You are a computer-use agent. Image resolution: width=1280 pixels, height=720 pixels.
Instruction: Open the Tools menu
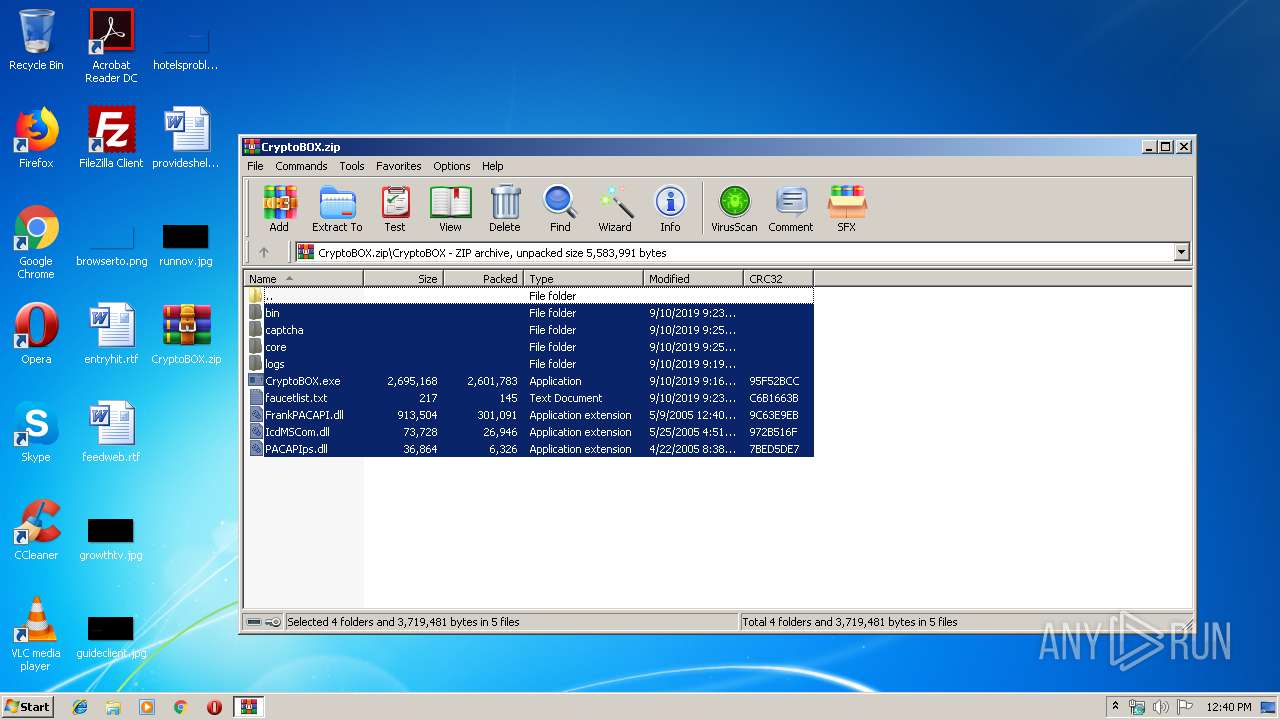(351, 166)
